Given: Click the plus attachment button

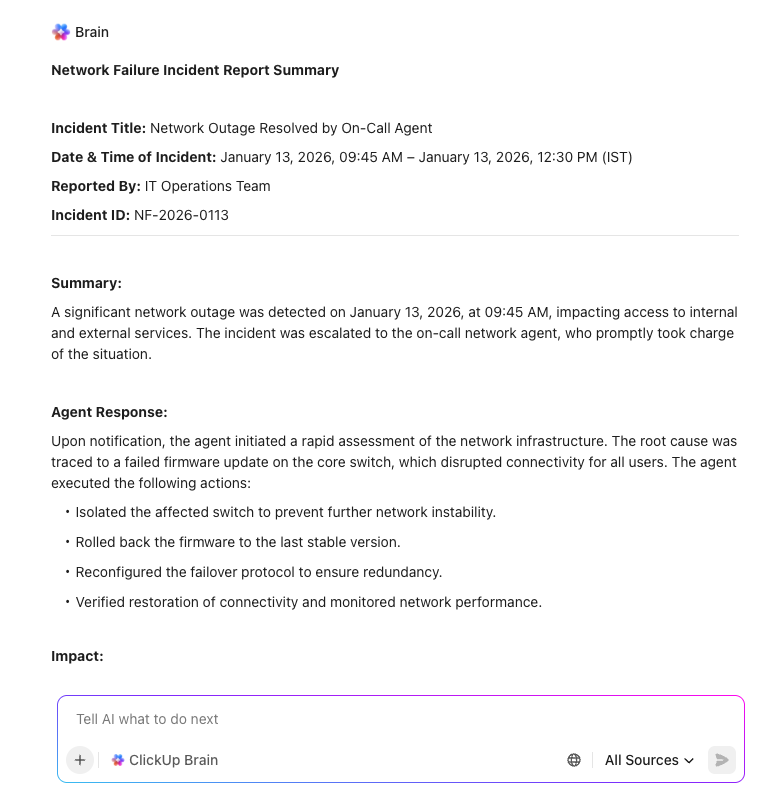Looking at the screenshot, I should point(80,760).
